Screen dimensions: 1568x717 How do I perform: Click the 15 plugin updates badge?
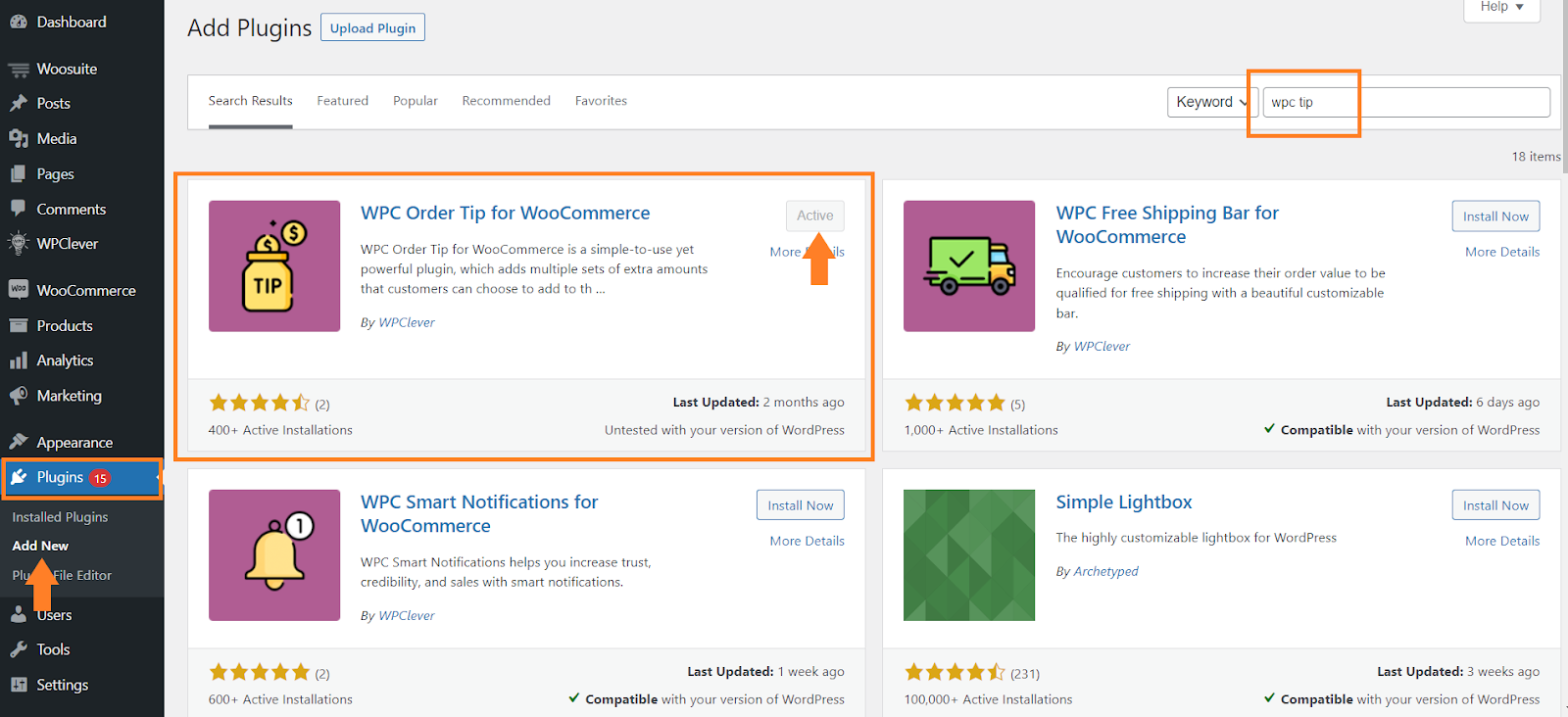(x=100, y=478)
